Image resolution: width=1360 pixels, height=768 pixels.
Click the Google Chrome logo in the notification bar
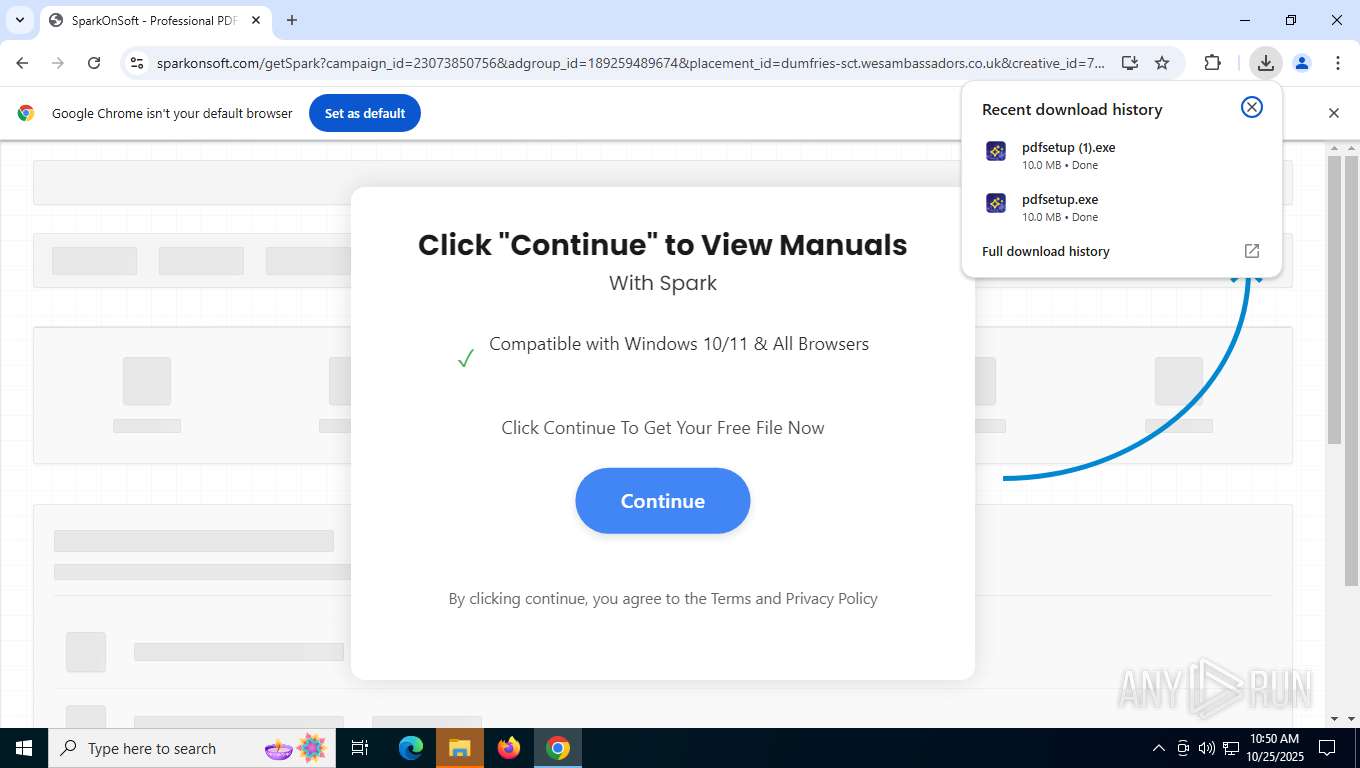point(26,113)
